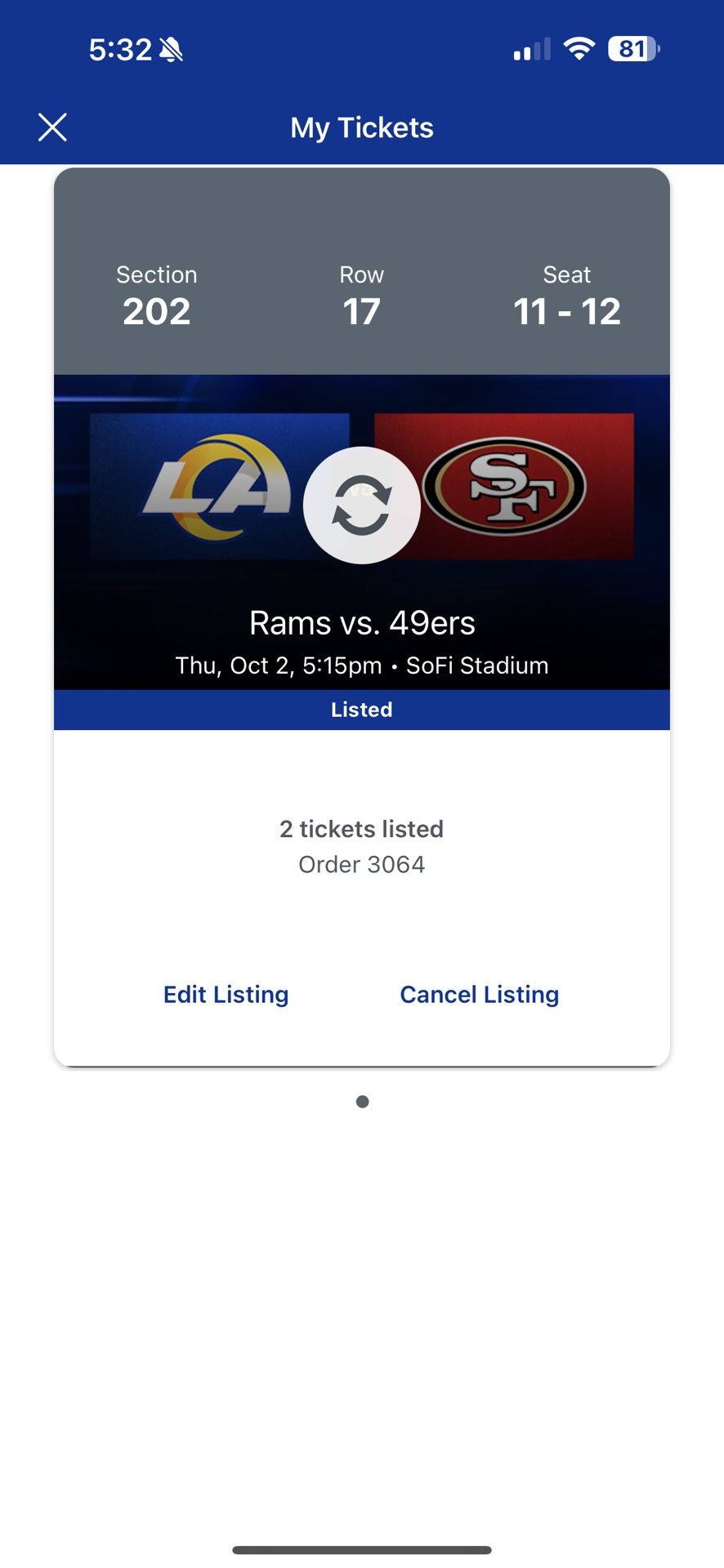Screen dimensions: 724x1568
Task: Tap the Order 3064 text
Action: [362, 864]
